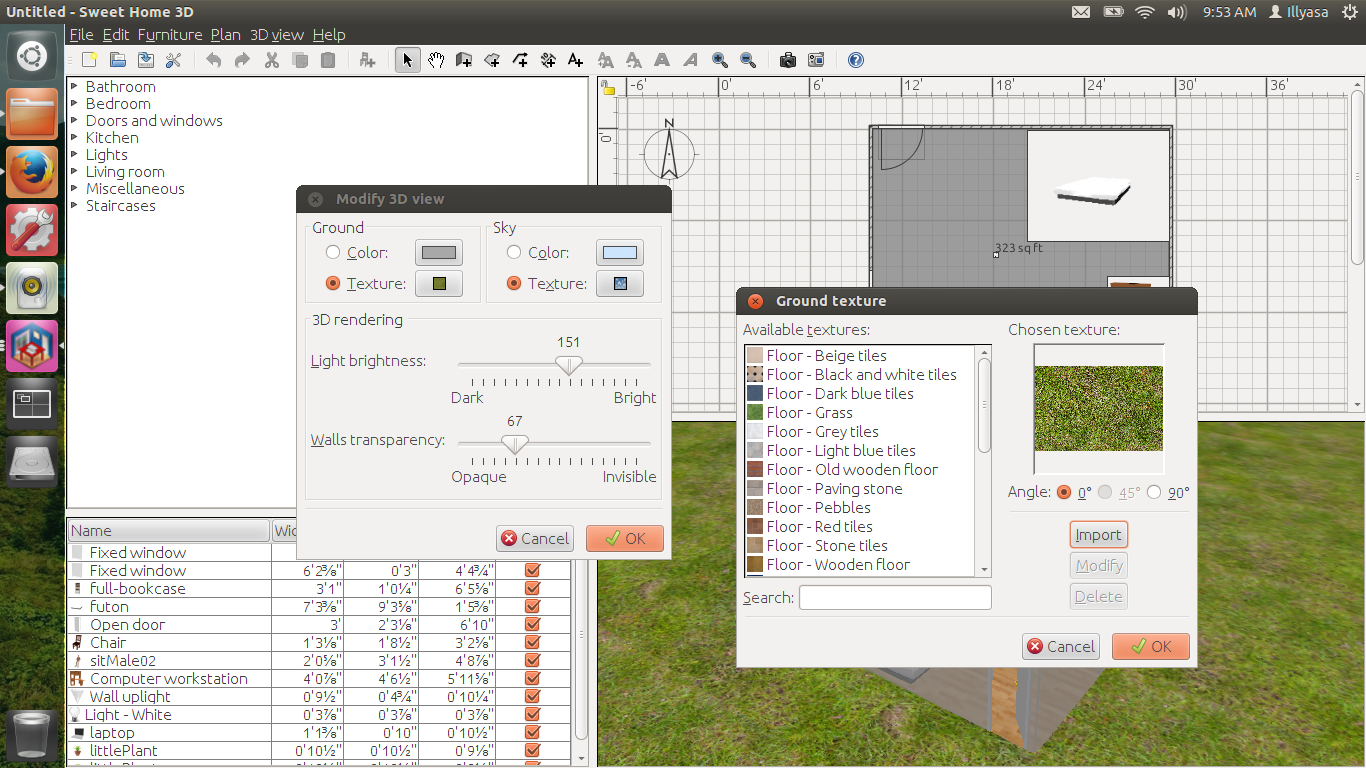Image resolution: width=1366 pixels, height=768 pixels.
Task: Click the down arrow of the textures list scrollbar
Action: pos(984,570)
